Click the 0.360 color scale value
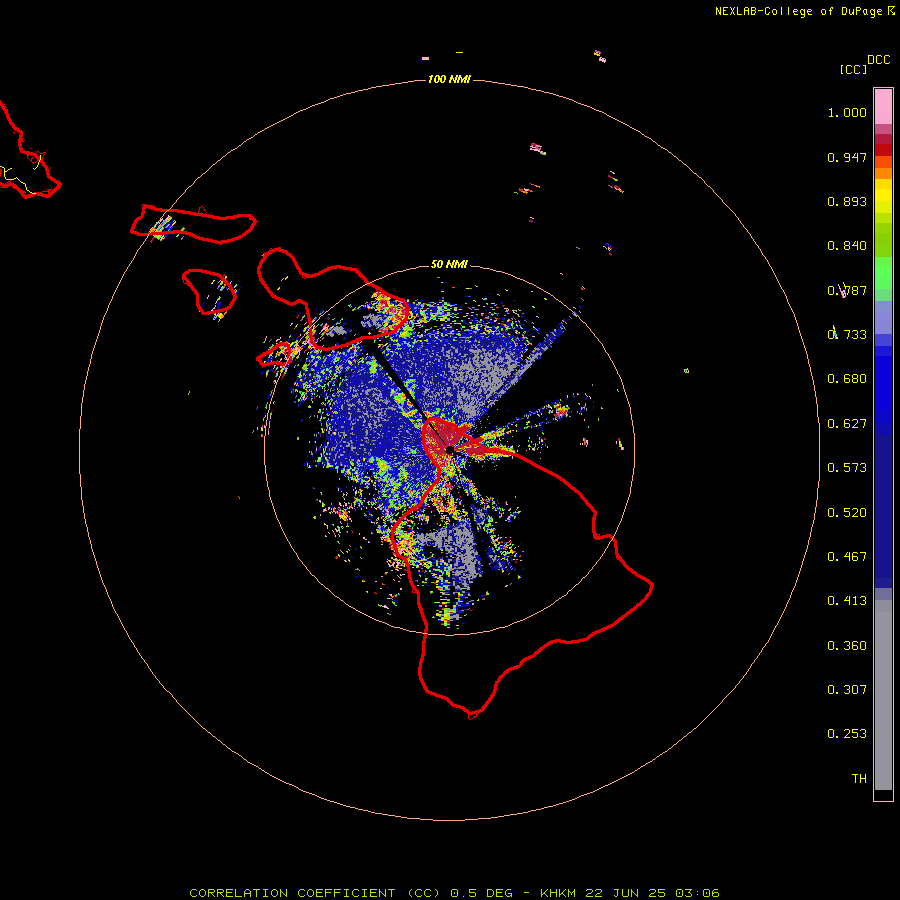Viewport: 900px width, 900px height. [847, 646]
